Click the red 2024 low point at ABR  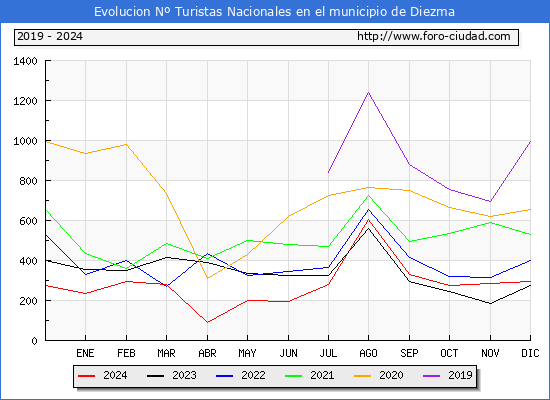[x=207, y=322]
